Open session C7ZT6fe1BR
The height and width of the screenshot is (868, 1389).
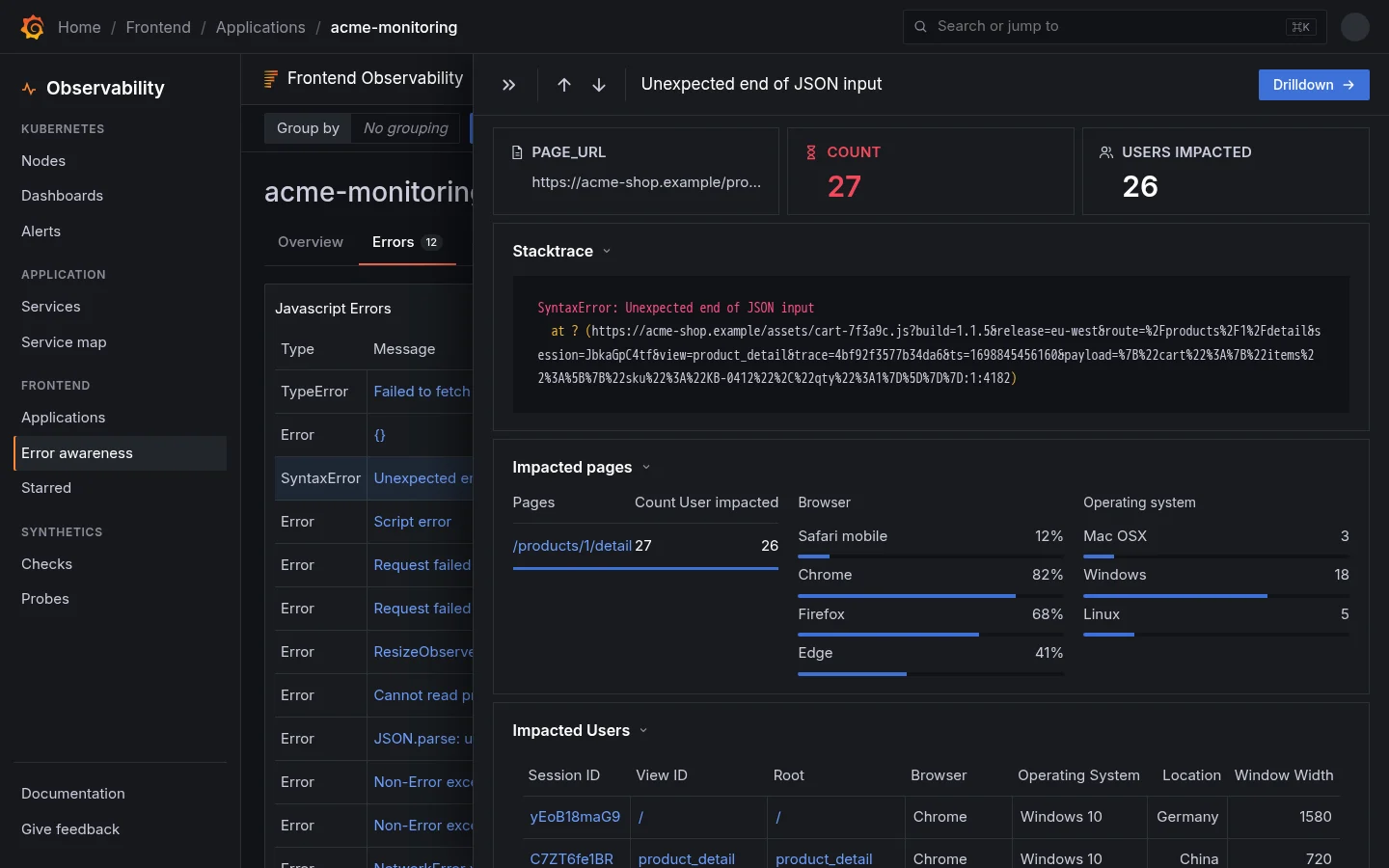[x=572, y=859]
